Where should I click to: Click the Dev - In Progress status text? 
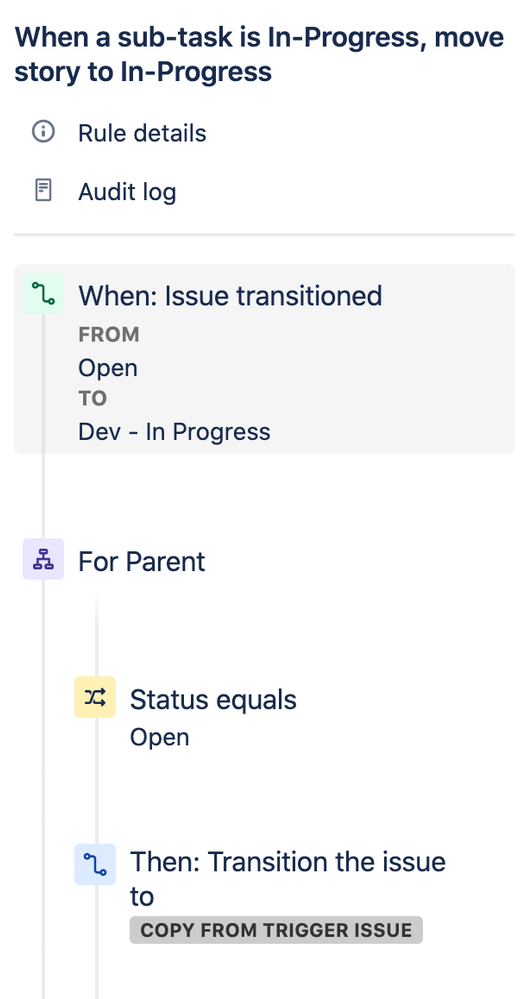click(174, 431)
